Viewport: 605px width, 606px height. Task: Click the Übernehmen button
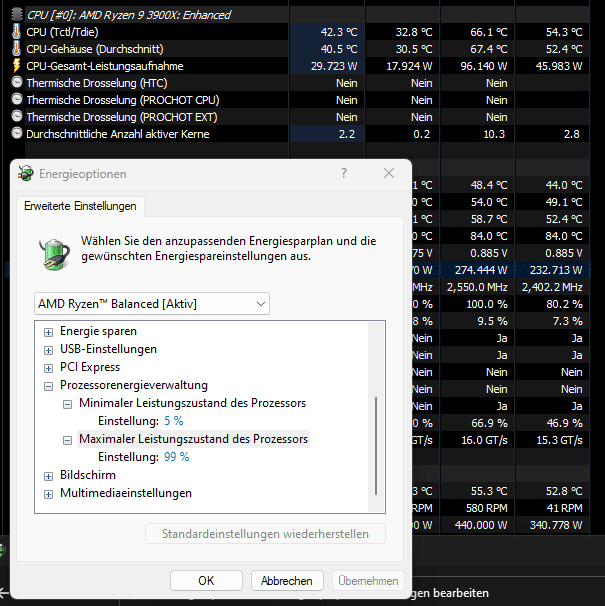click(368, 580)
